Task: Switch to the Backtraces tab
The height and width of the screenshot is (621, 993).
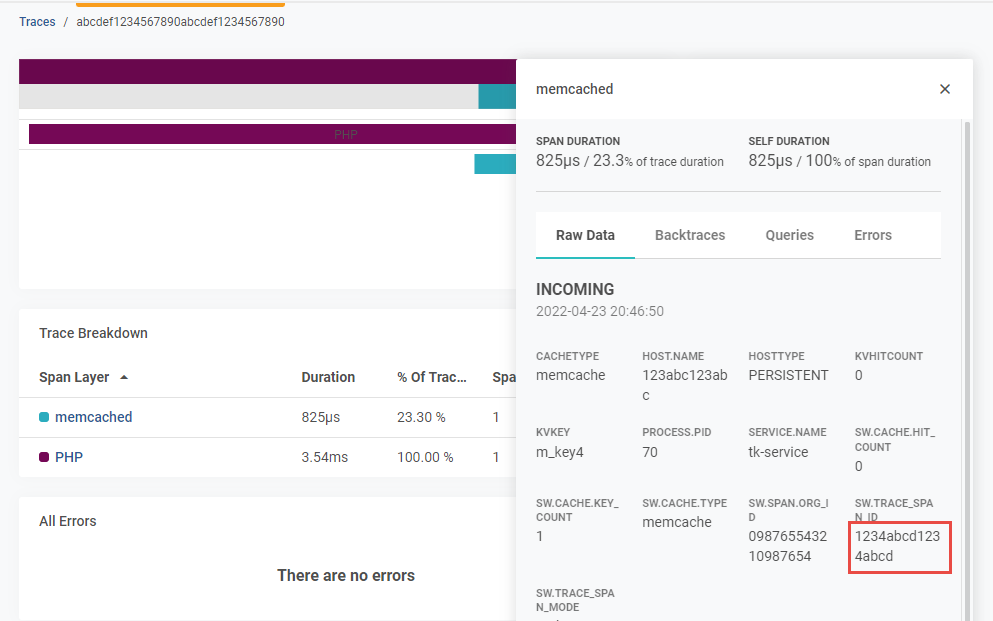Action: [690, 235]
